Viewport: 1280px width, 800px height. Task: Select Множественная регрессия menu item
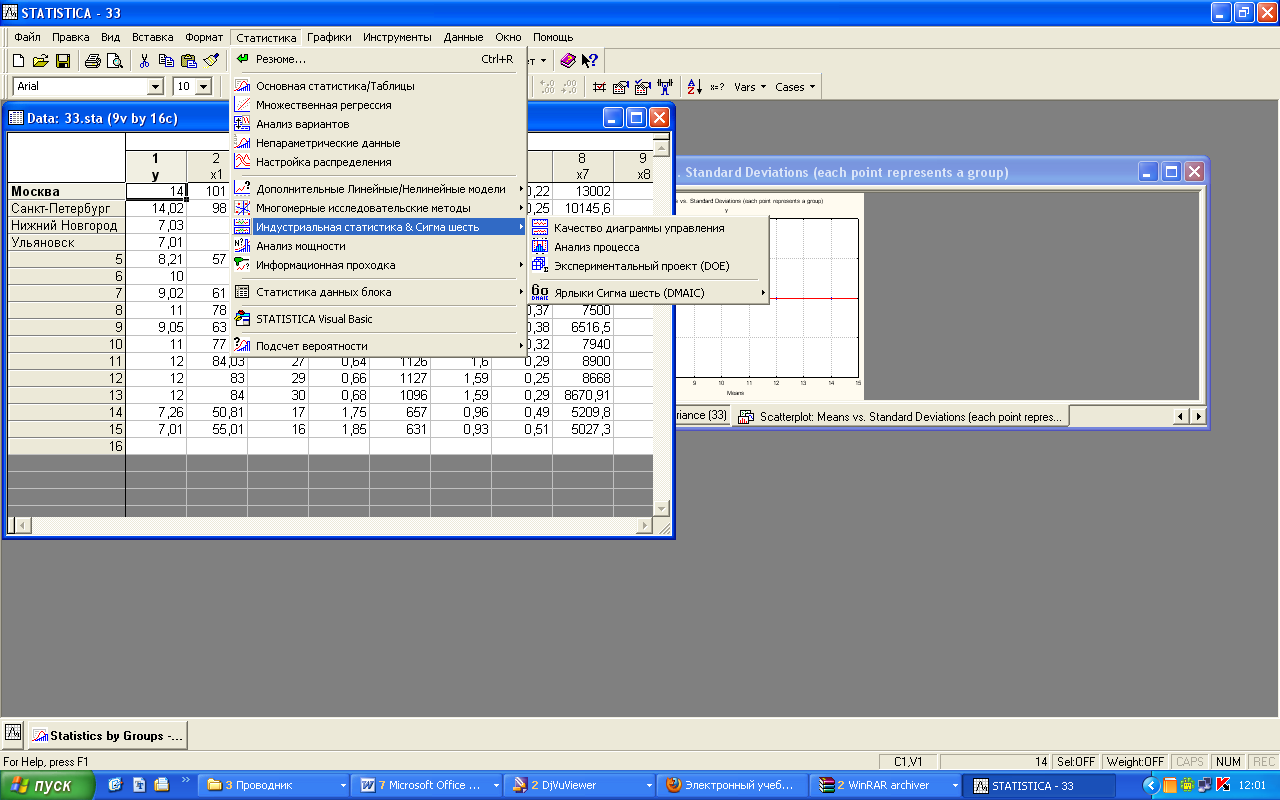(379, 105)
